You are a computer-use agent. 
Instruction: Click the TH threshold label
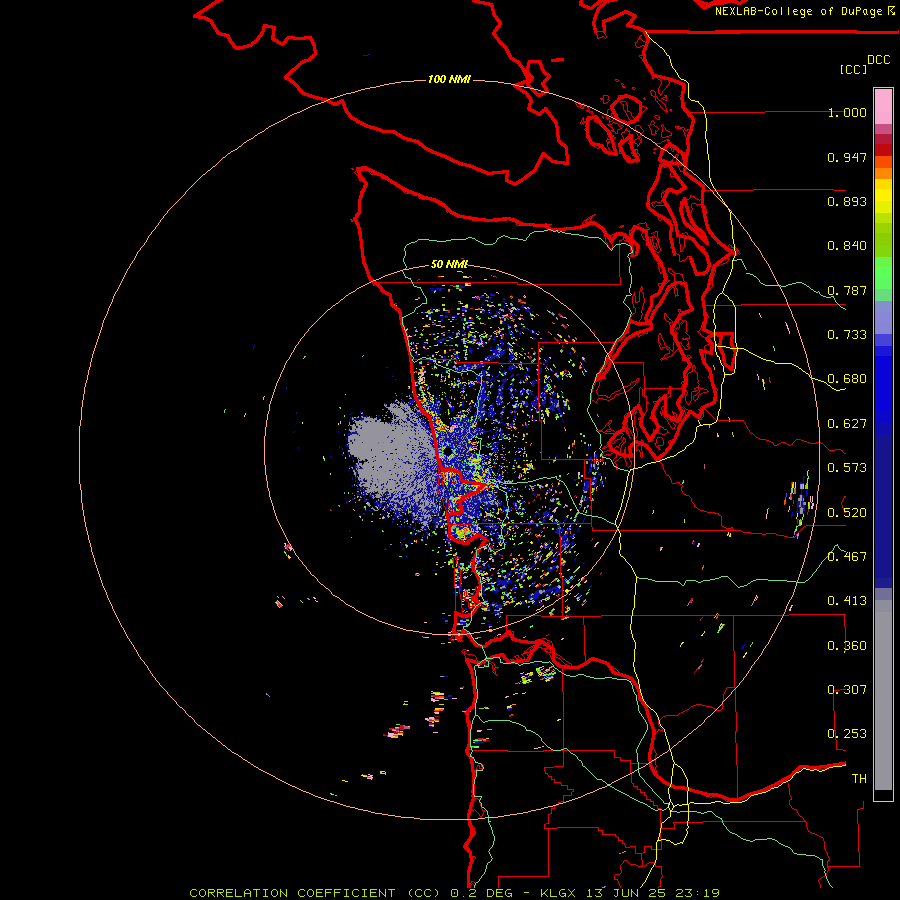[x=859, y=779]
